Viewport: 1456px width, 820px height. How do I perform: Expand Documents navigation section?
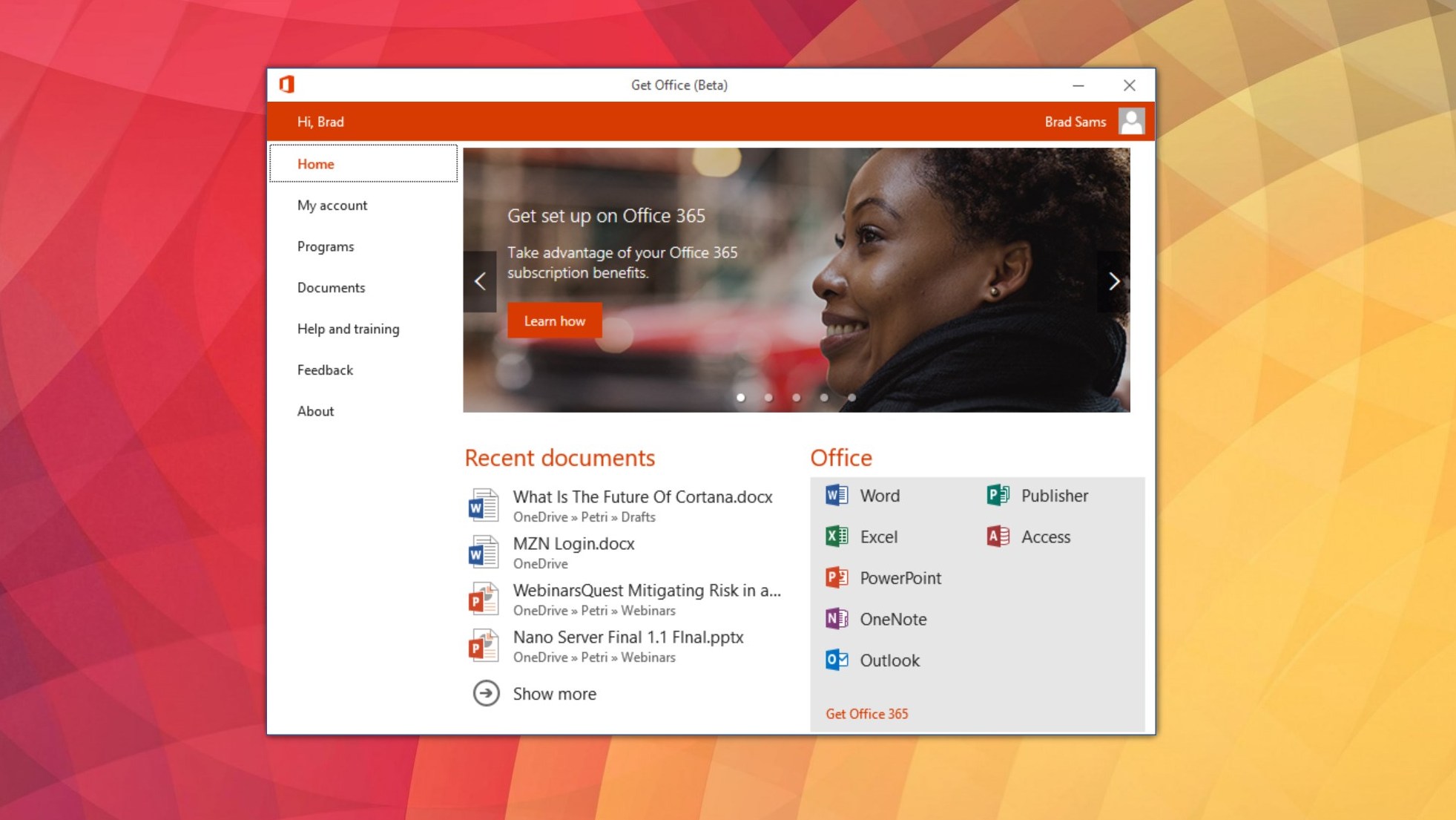tap(330, 287)
